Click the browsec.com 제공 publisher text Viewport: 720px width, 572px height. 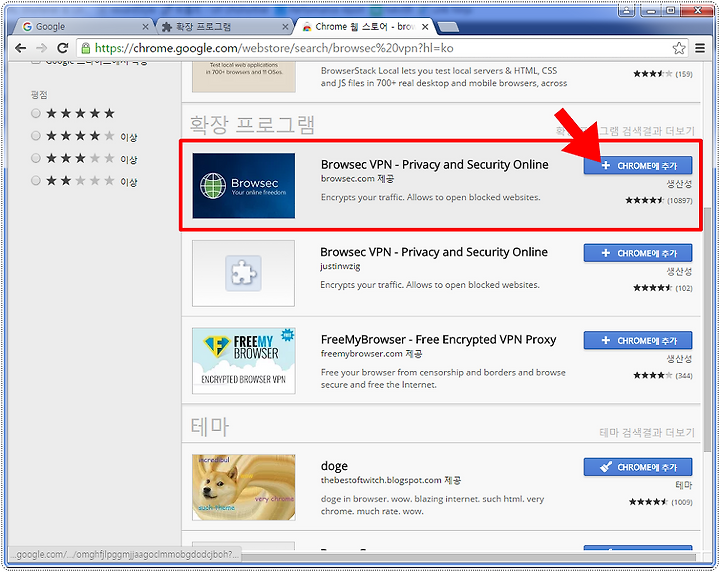click(357, 179)
